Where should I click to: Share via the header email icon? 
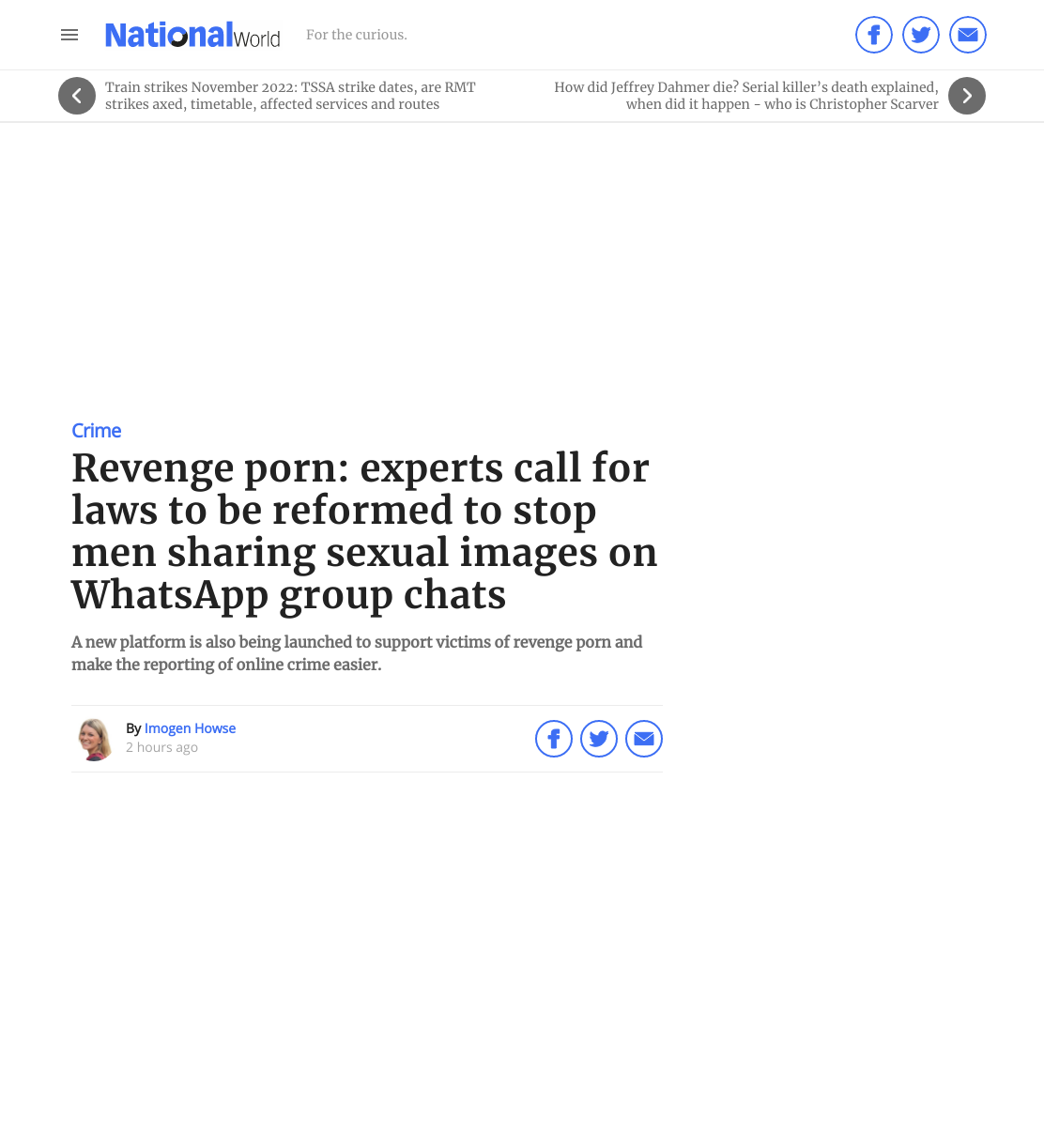[x=968, y=35]
